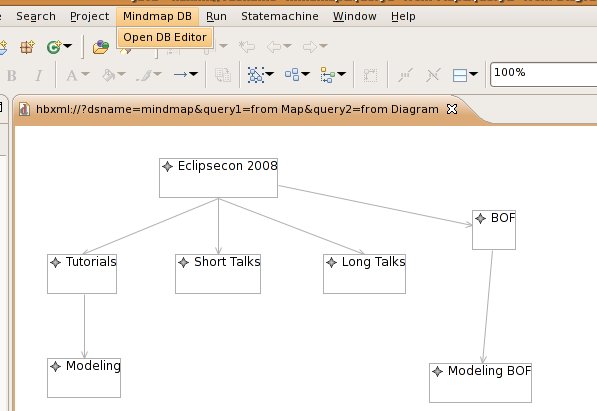This screenshot has height=411, width=597.
Task: Open the font color dropdown arrow
Action: (85, 74)
